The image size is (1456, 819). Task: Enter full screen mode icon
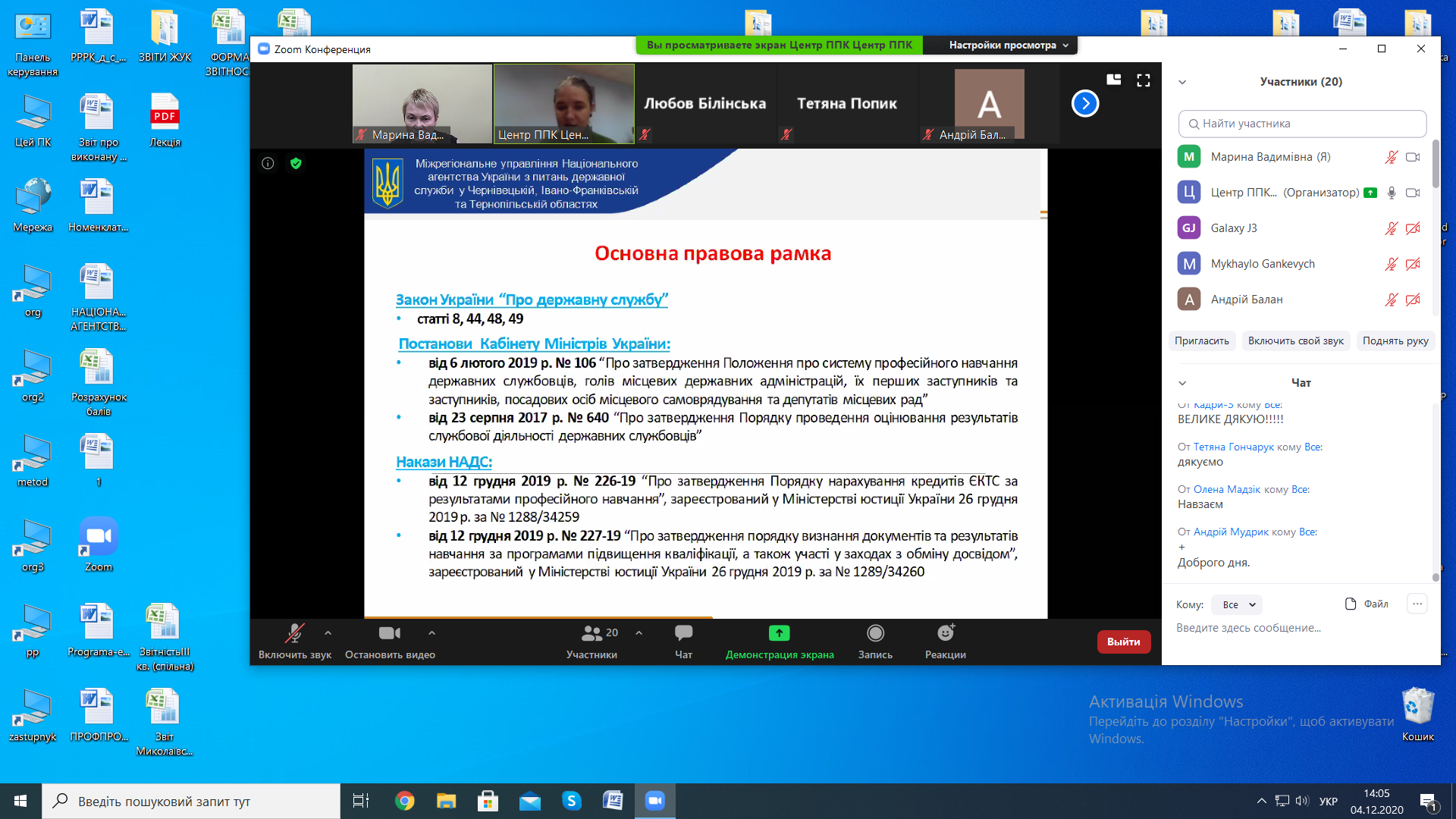click(x=1144, y=80)
